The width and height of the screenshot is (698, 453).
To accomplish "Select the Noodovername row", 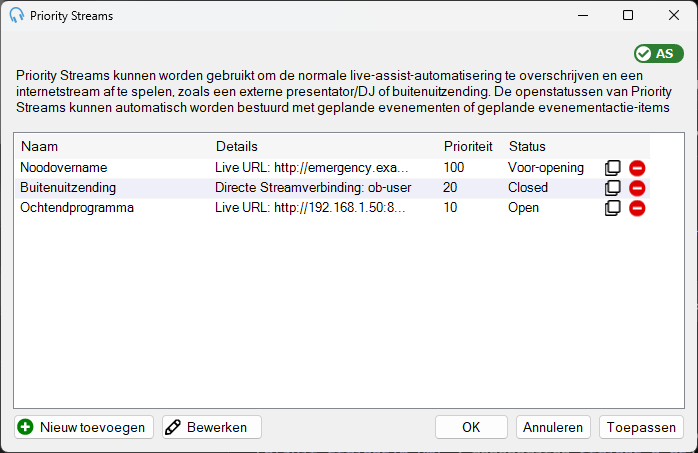I will pyautogui.click(x=333, y=168).
